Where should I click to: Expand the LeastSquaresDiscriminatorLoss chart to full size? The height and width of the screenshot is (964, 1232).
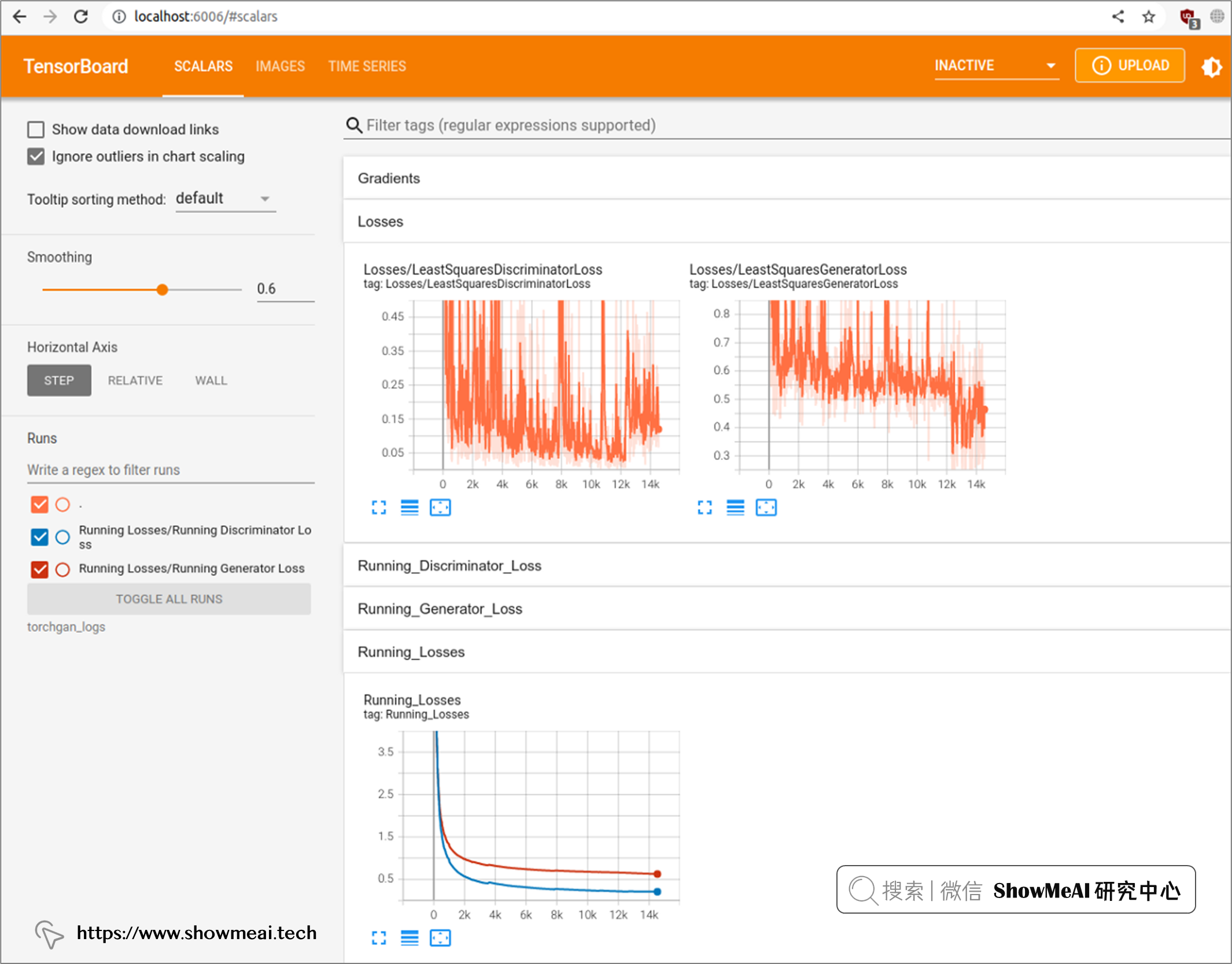point(379,507)
